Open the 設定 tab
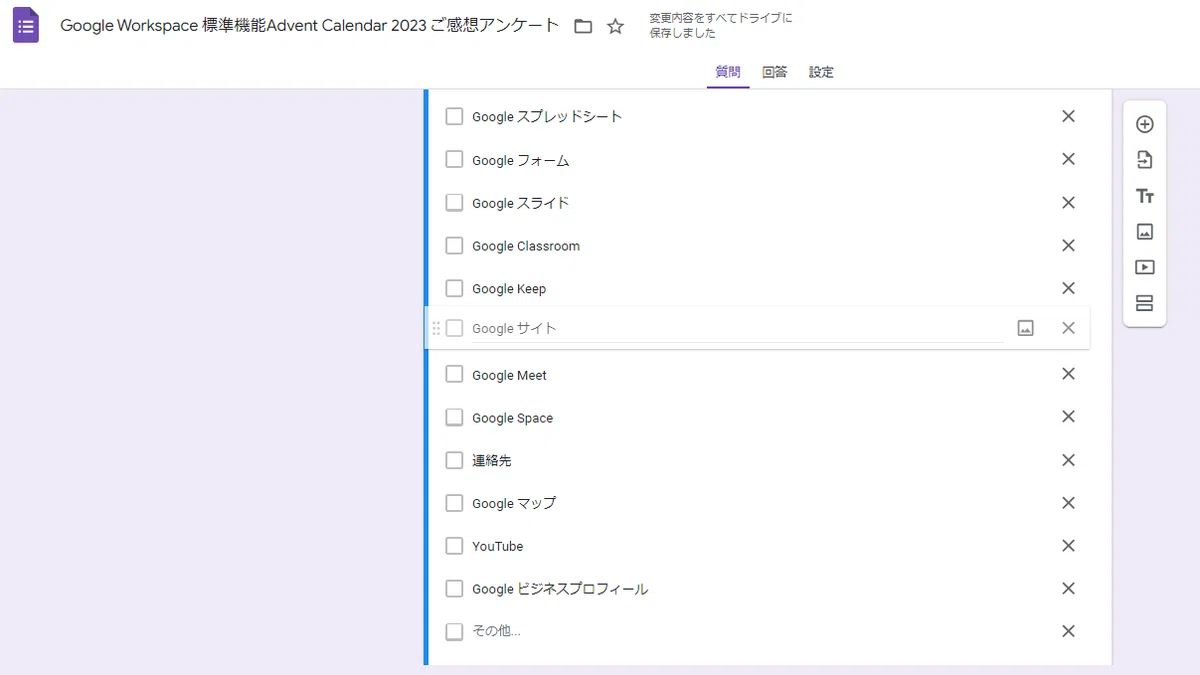The width and height of the screenshot is (1200, 675). click(x=821, y=72)
